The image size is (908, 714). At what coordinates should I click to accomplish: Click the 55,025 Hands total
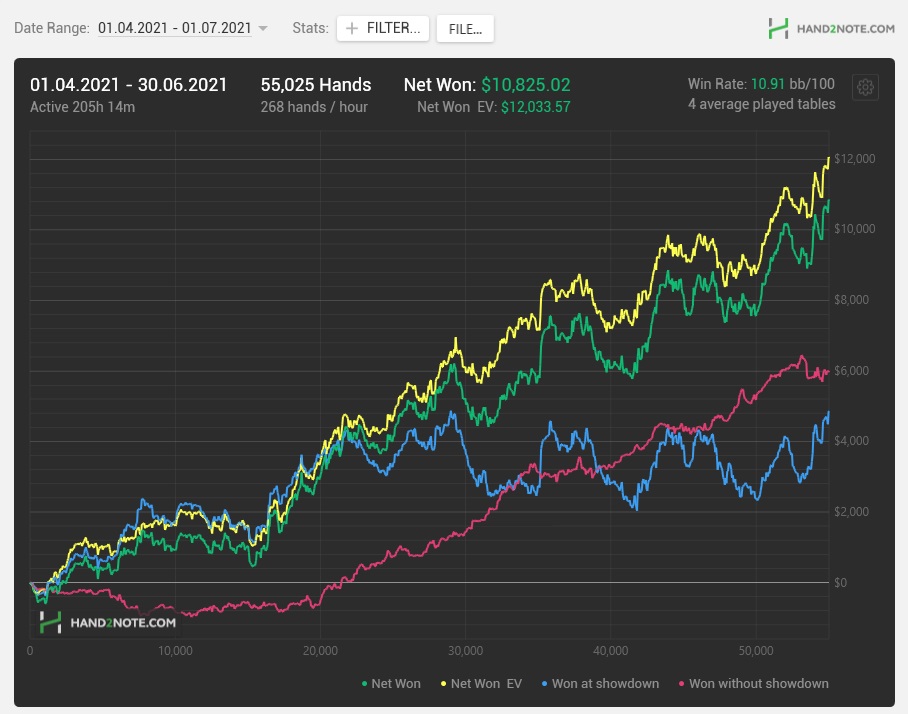point(316,85)
